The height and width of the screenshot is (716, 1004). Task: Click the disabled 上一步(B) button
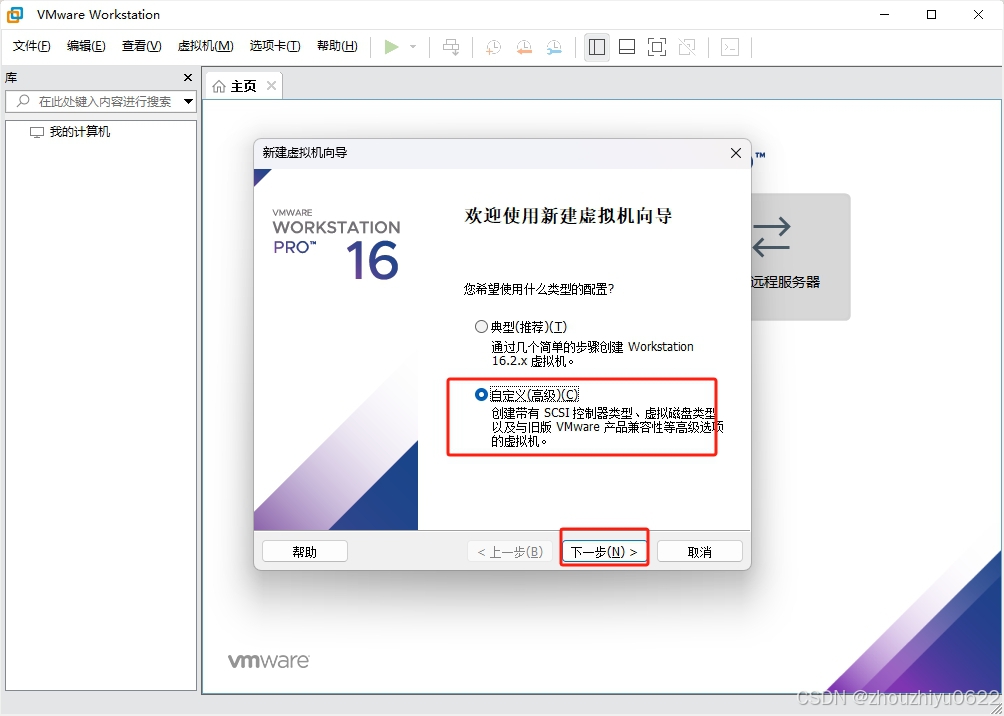[x=510, y=551]
